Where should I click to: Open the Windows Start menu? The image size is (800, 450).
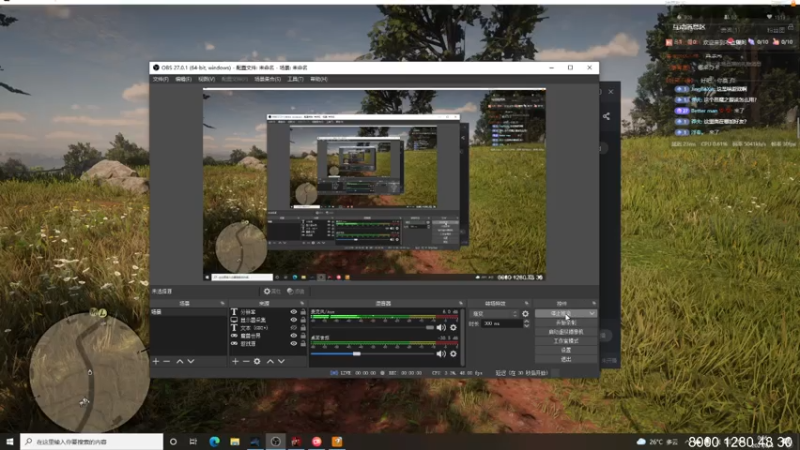pyautogui.click(x=9, y=441)
